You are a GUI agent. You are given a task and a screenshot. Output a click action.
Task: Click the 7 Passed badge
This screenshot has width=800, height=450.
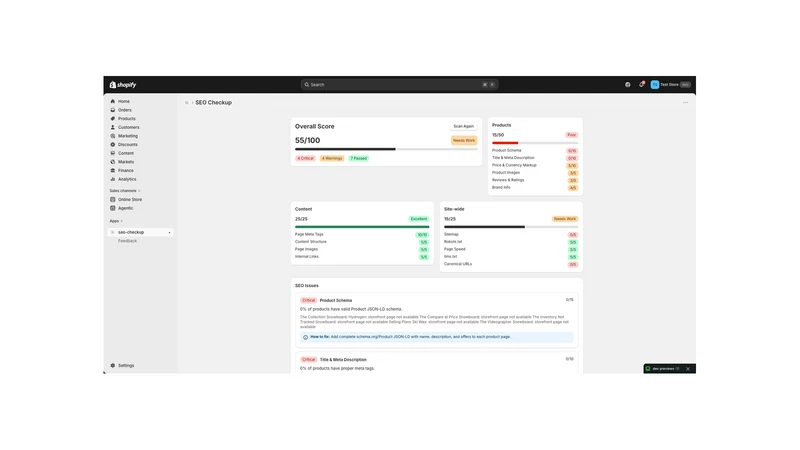359,158
